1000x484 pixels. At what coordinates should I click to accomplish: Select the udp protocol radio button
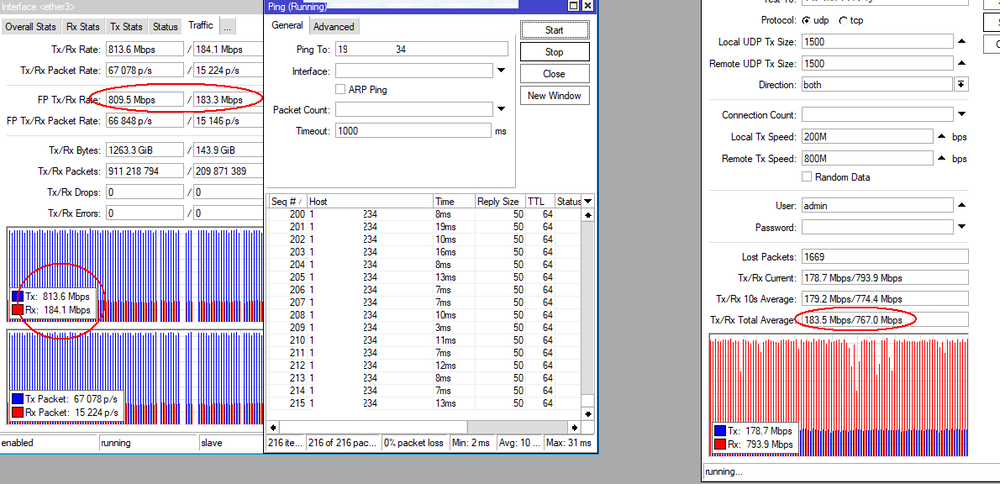tap(807, 20)
